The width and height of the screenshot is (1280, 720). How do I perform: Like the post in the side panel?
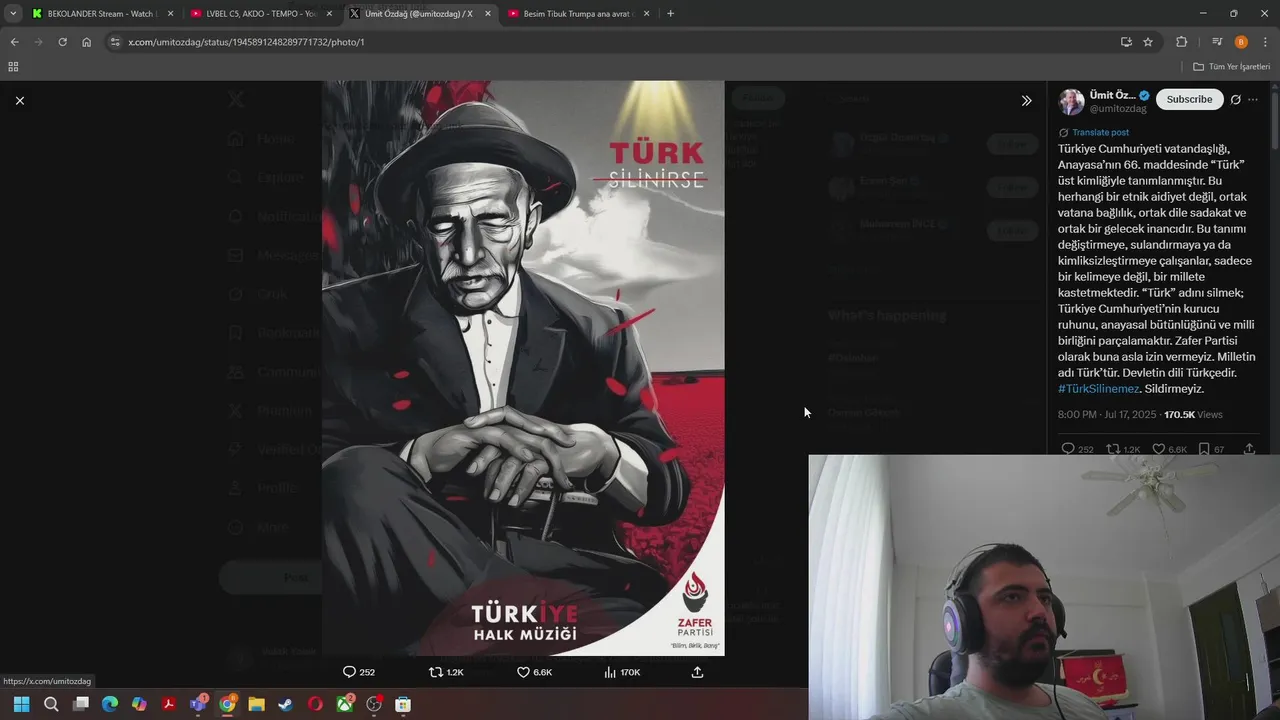[1158, 449]
